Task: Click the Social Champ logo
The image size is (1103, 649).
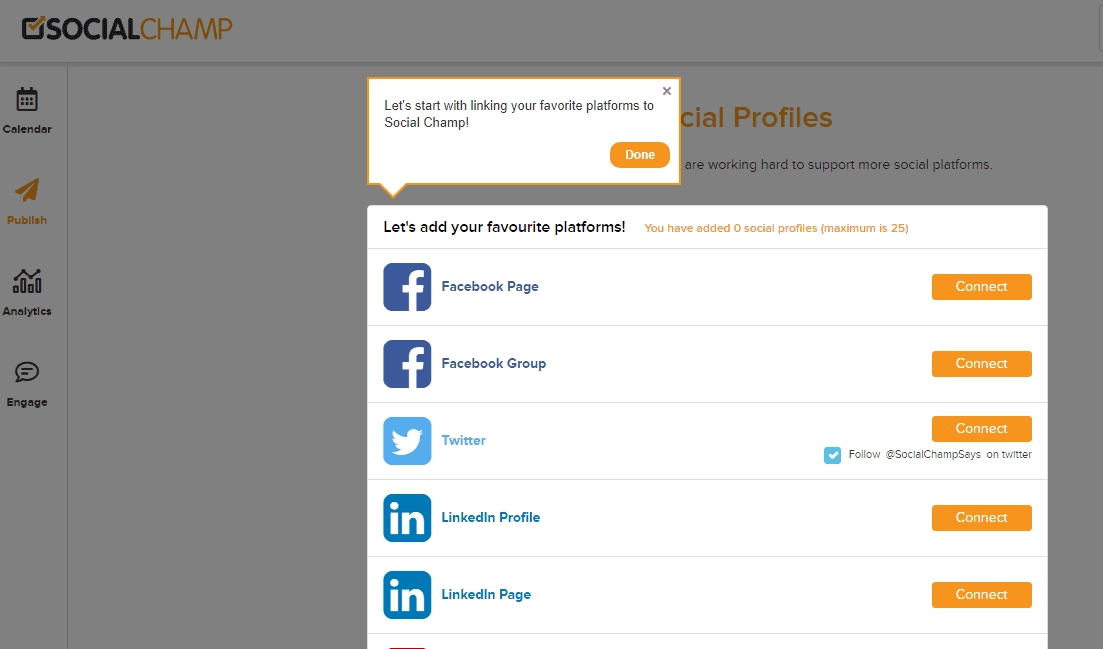Action: pos(127,29)
